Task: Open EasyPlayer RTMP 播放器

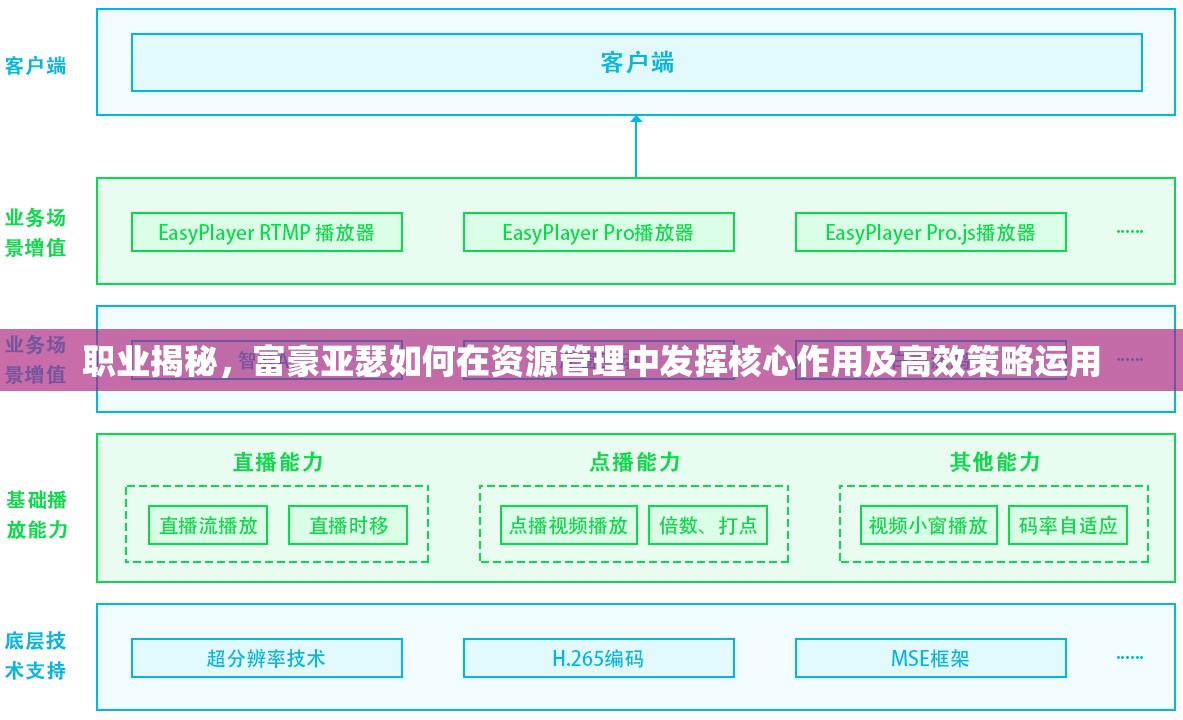Action: click(266, 231)
